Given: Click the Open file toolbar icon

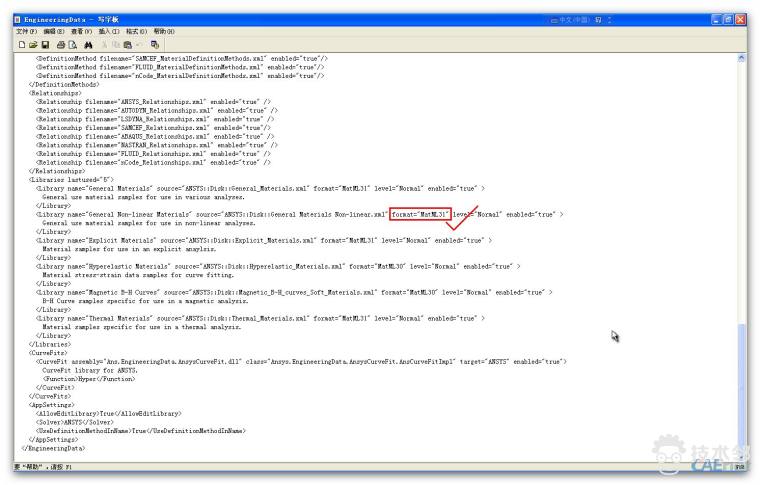Looking at the screenshot, I should (x=32, y=45).
